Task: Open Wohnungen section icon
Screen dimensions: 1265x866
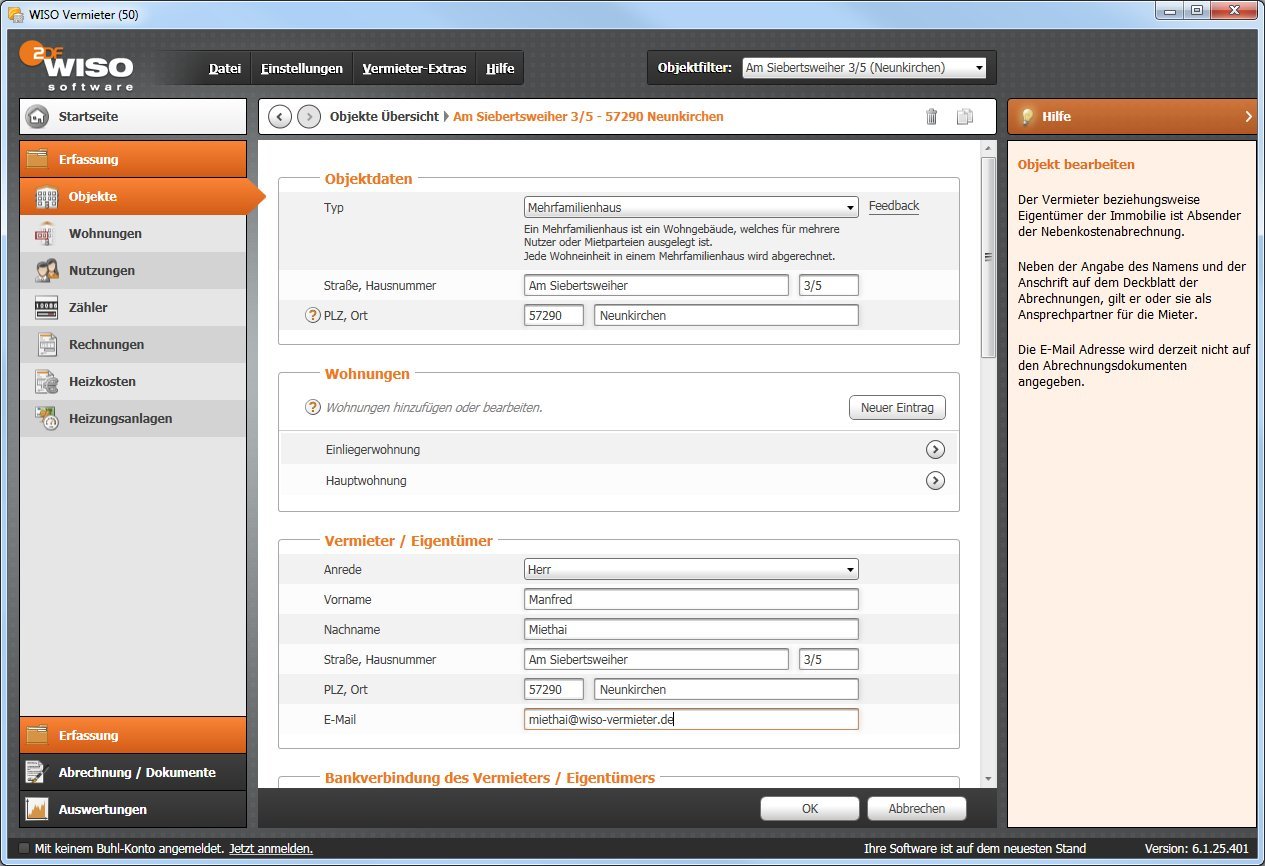Action: [47, 233]
